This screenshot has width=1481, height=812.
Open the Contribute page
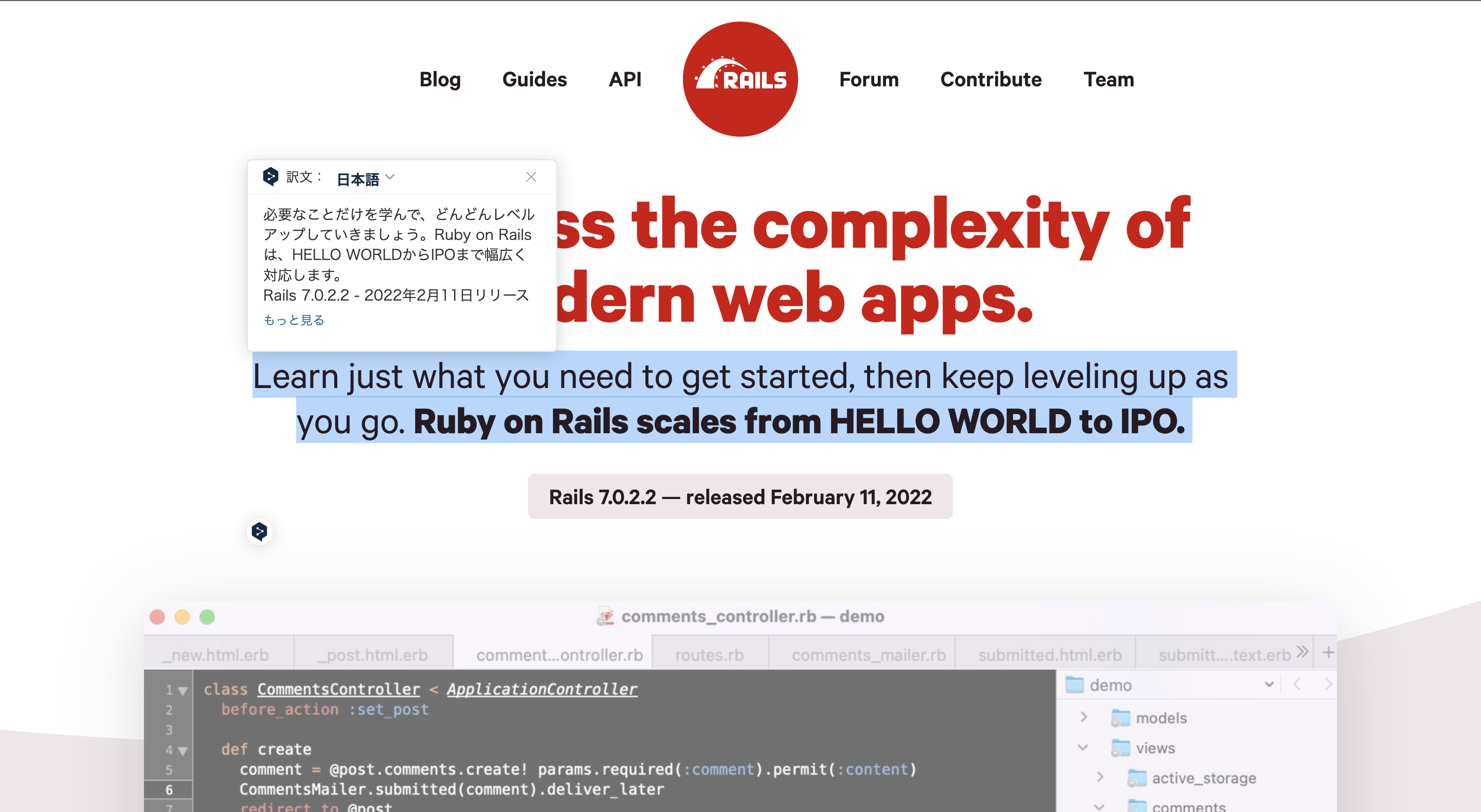(990, 79)
